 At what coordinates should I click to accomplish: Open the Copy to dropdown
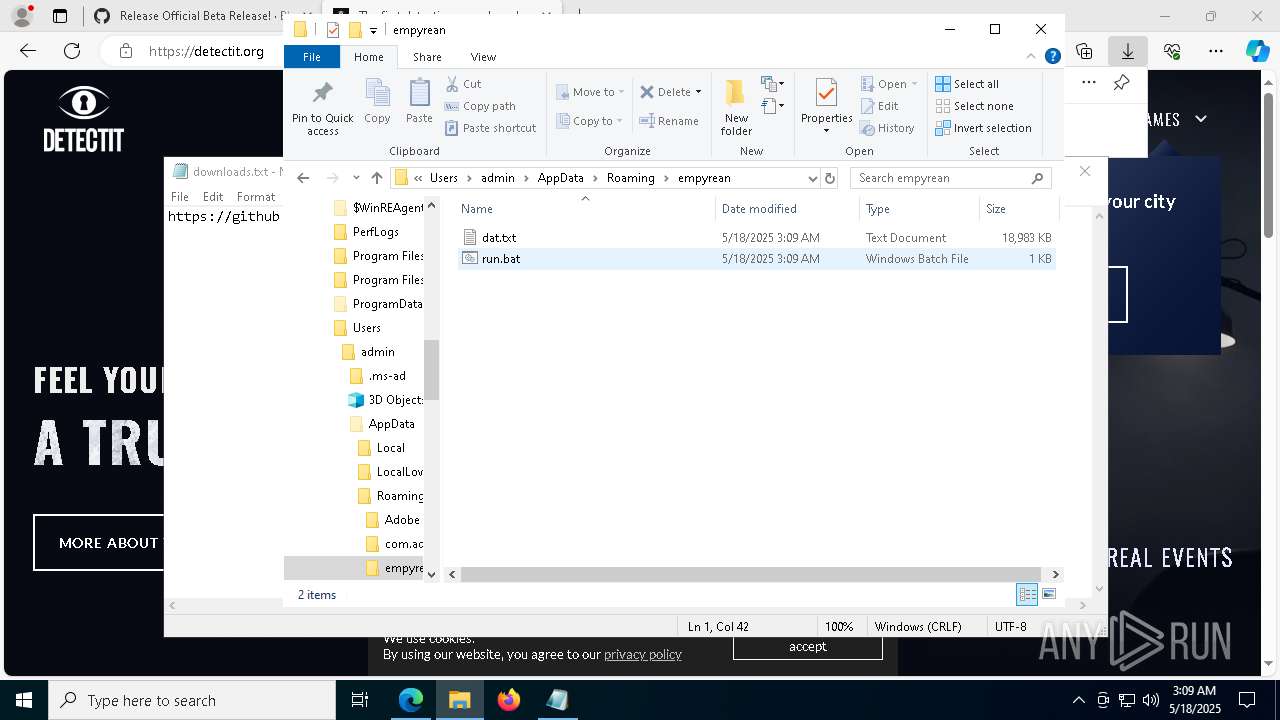pos(590,121)
